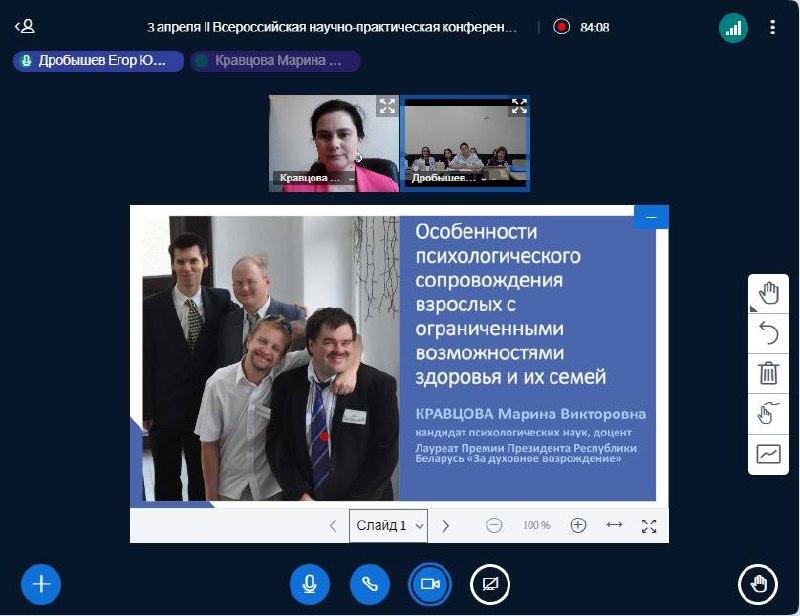Open the Слайд 1 slide selector
The width and height of the screenshot is (800, 616).
pyautogui.click(x=388, y=526)
